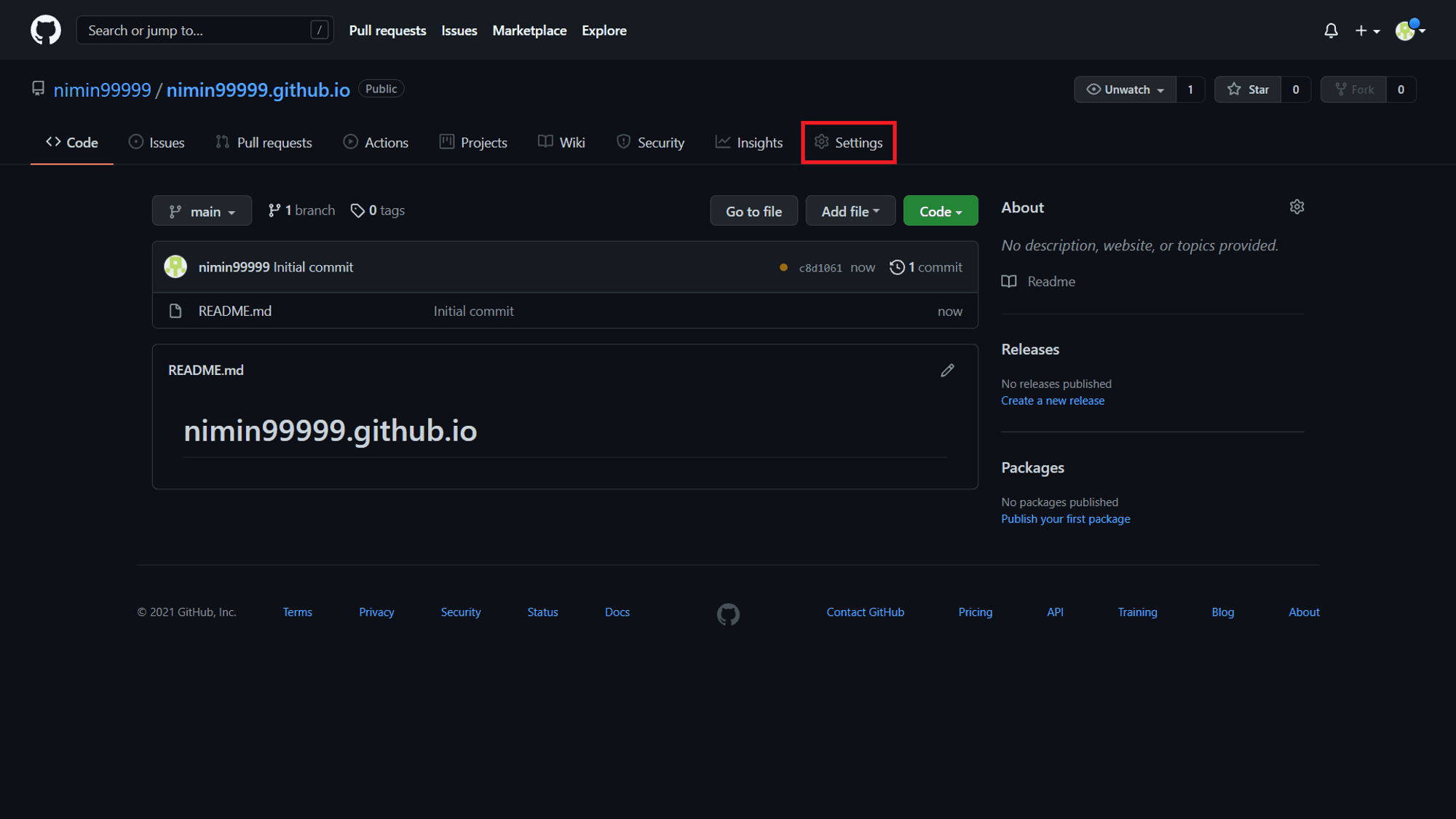The height and width of the screenshot is (819, 1456).
Task: Click the commit author avatar
Action: pyautogui.click(x=175, y=267)
